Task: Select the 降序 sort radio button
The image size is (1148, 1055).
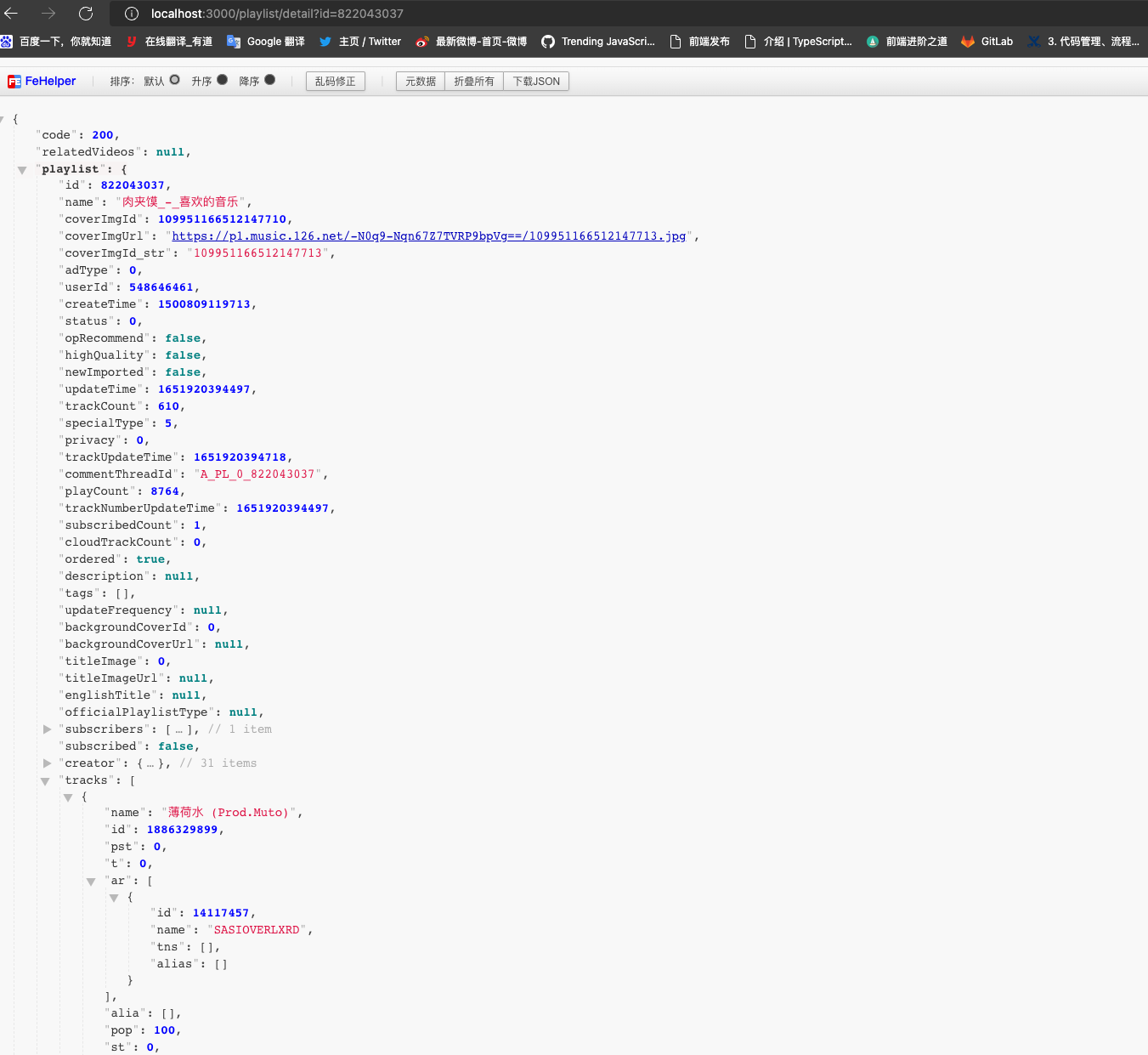Action: coord(270,80)
